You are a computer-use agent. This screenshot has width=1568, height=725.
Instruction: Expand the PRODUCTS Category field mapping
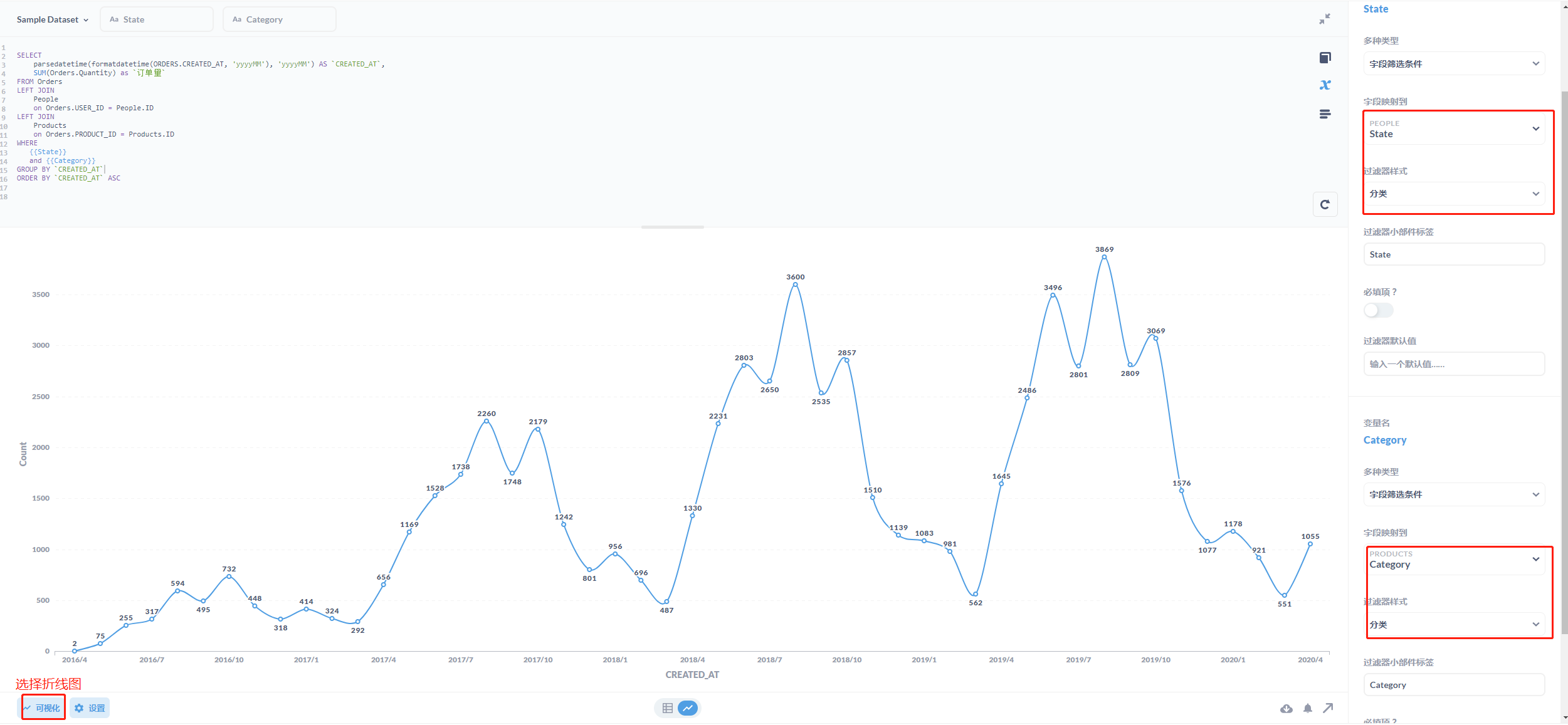tap(1453, 560)
